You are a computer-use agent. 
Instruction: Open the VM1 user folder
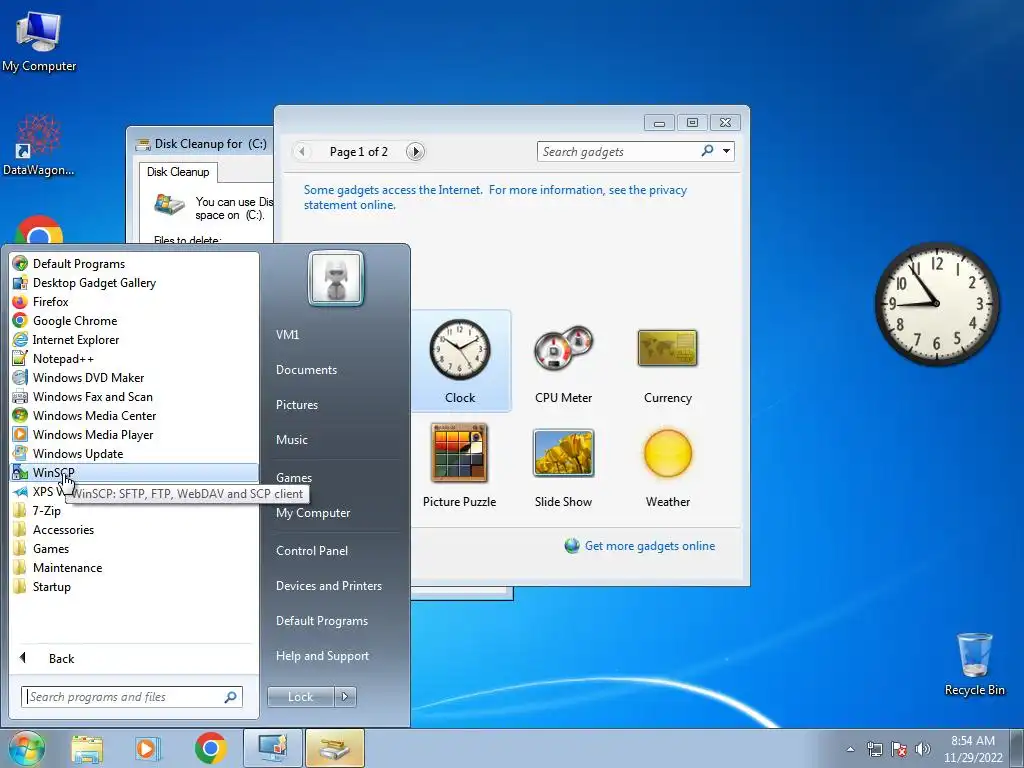tap(287, 334)
